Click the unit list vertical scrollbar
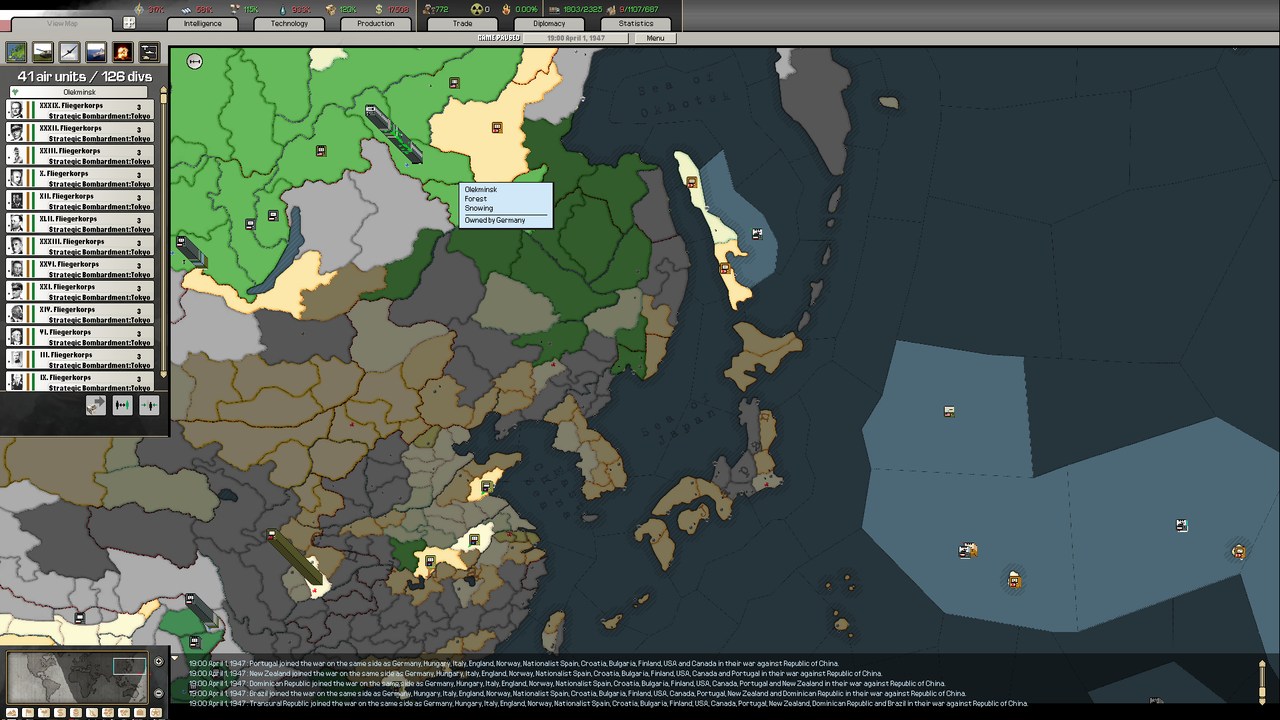 pyautogui.click(x=164, y=232)
